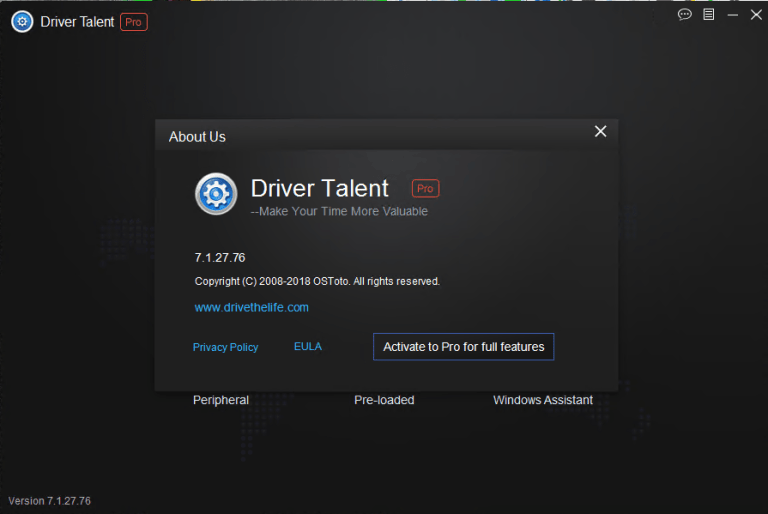Close the About Us dialog

click(x=600, y=131)
